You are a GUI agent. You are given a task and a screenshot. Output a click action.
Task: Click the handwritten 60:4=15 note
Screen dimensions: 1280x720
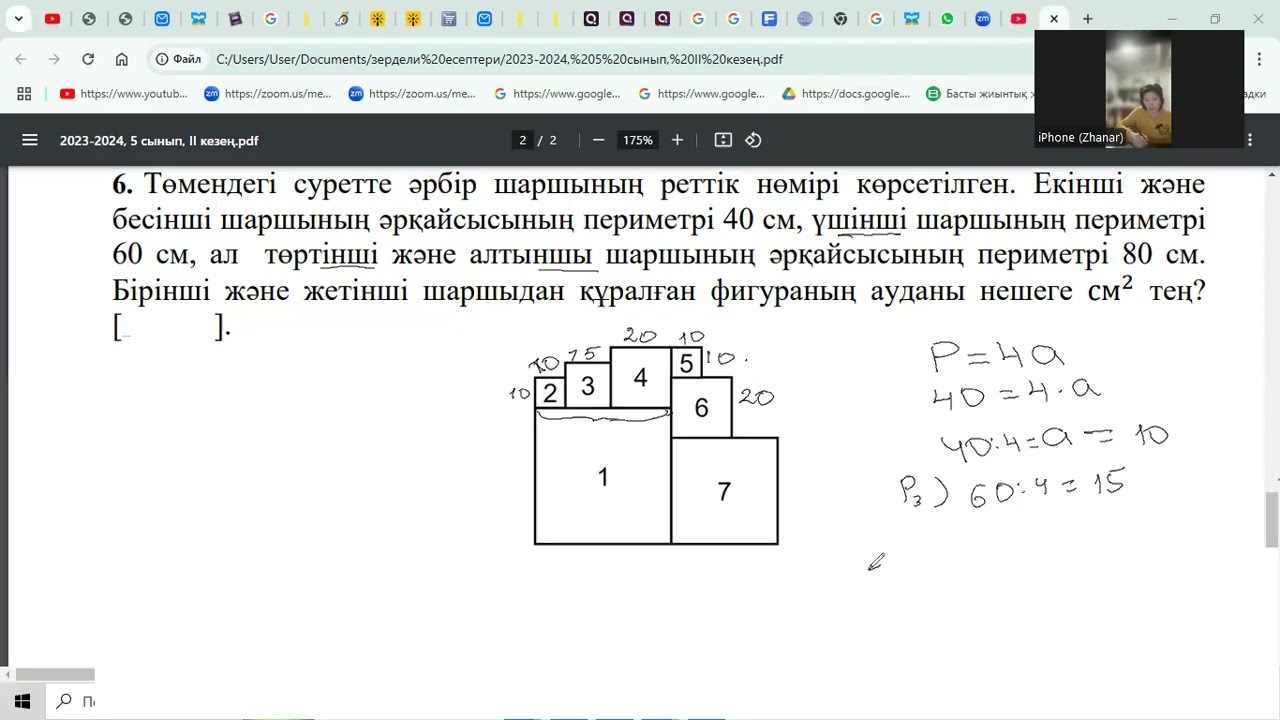[x=1047, y=489]
